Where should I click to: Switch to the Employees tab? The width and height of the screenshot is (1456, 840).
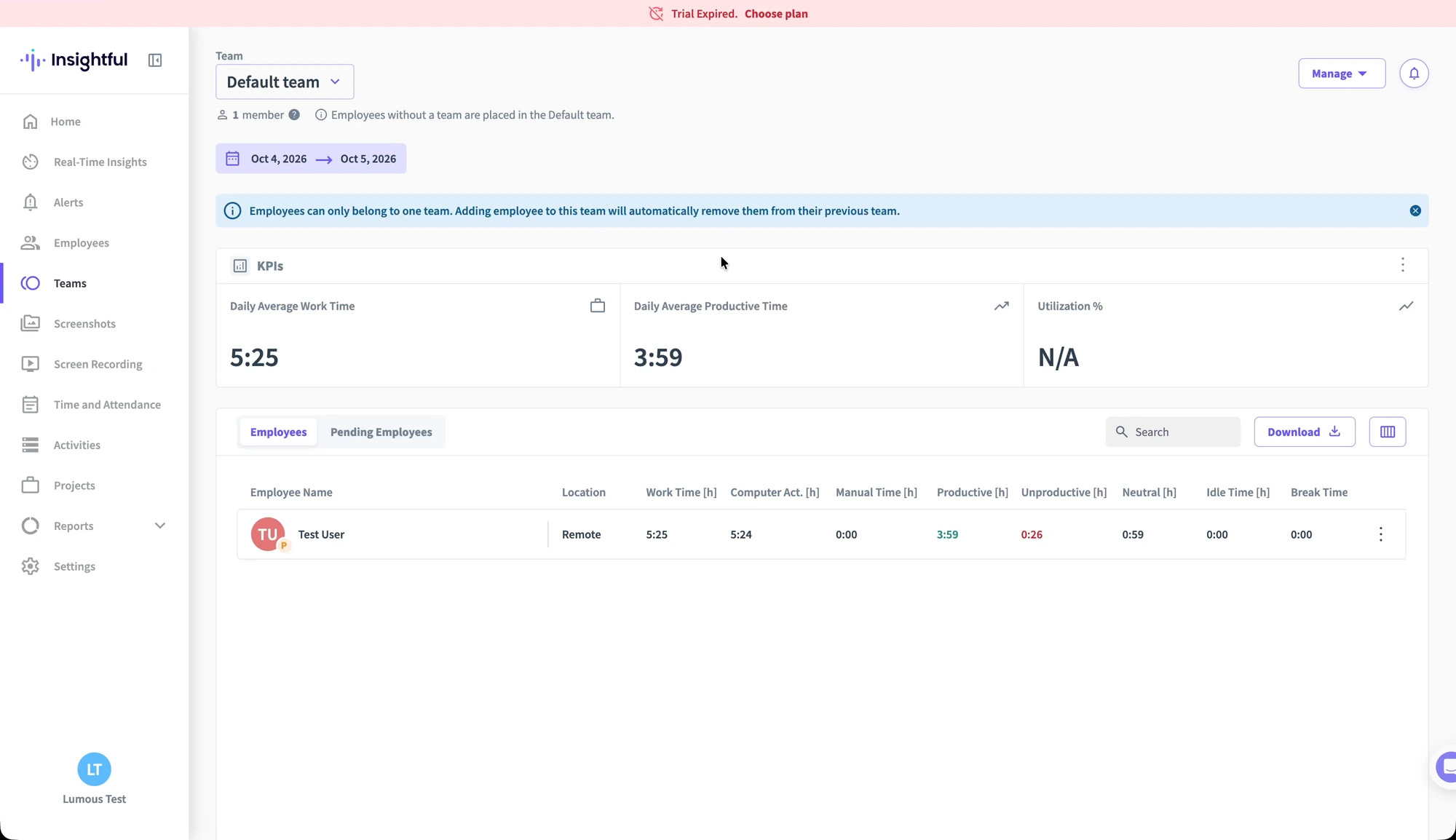coord(278,432)
